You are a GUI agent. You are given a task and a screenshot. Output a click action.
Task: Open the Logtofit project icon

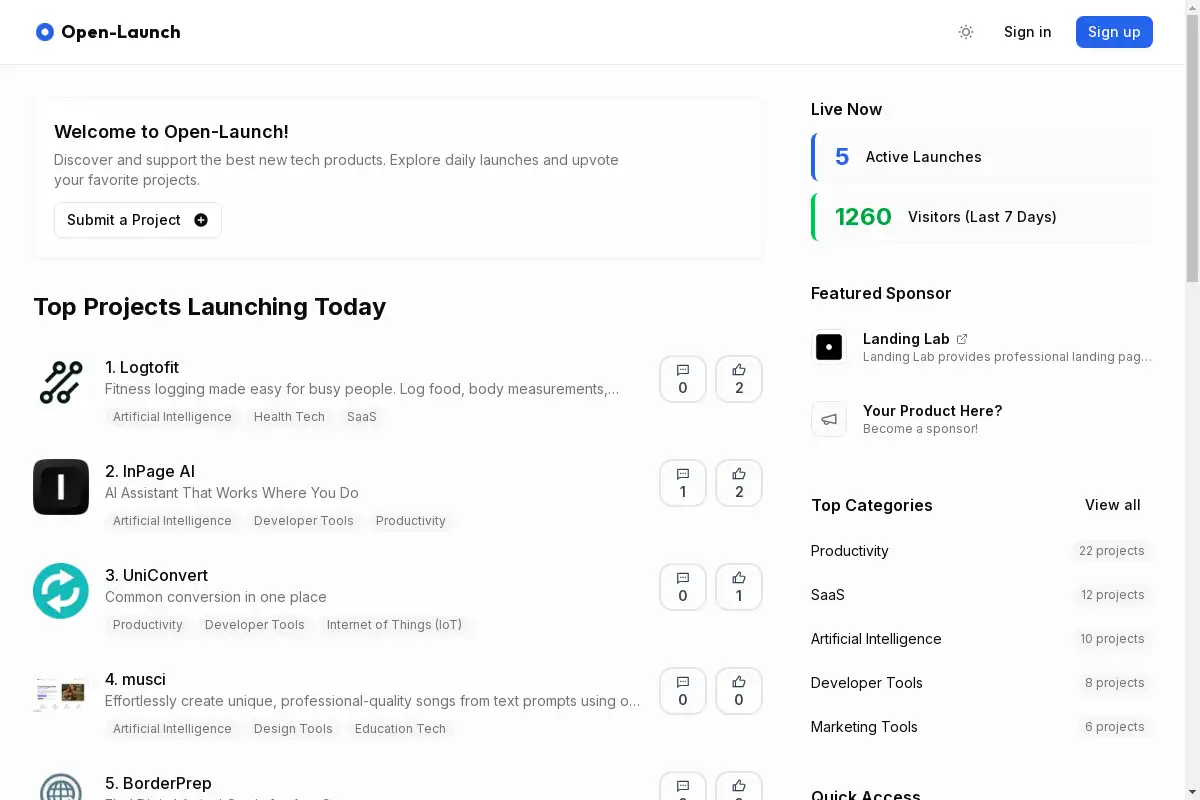(x=61, y=383)
